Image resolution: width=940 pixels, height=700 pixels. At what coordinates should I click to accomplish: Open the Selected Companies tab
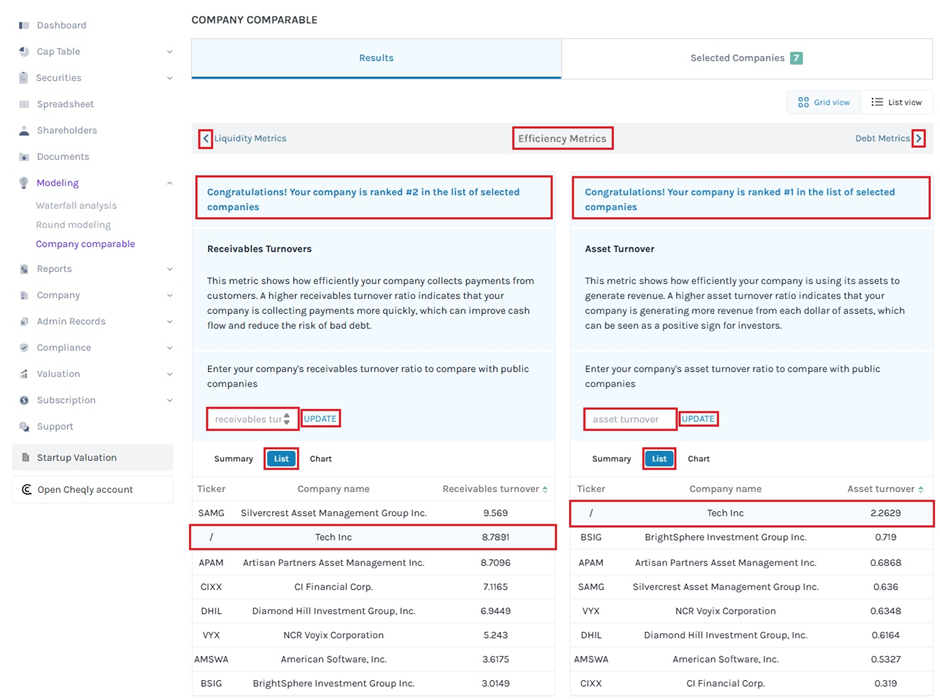[x=746, y=58]
